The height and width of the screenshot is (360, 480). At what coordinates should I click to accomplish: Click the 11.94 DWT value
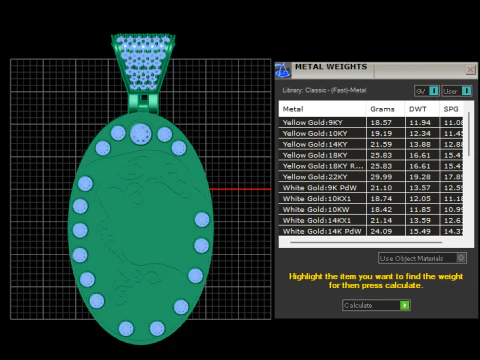tap(420, 122)
